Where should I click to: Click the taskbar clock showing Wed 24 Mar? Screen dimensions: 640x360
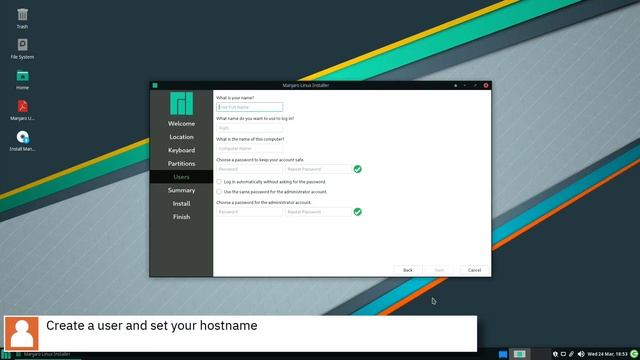607,354
